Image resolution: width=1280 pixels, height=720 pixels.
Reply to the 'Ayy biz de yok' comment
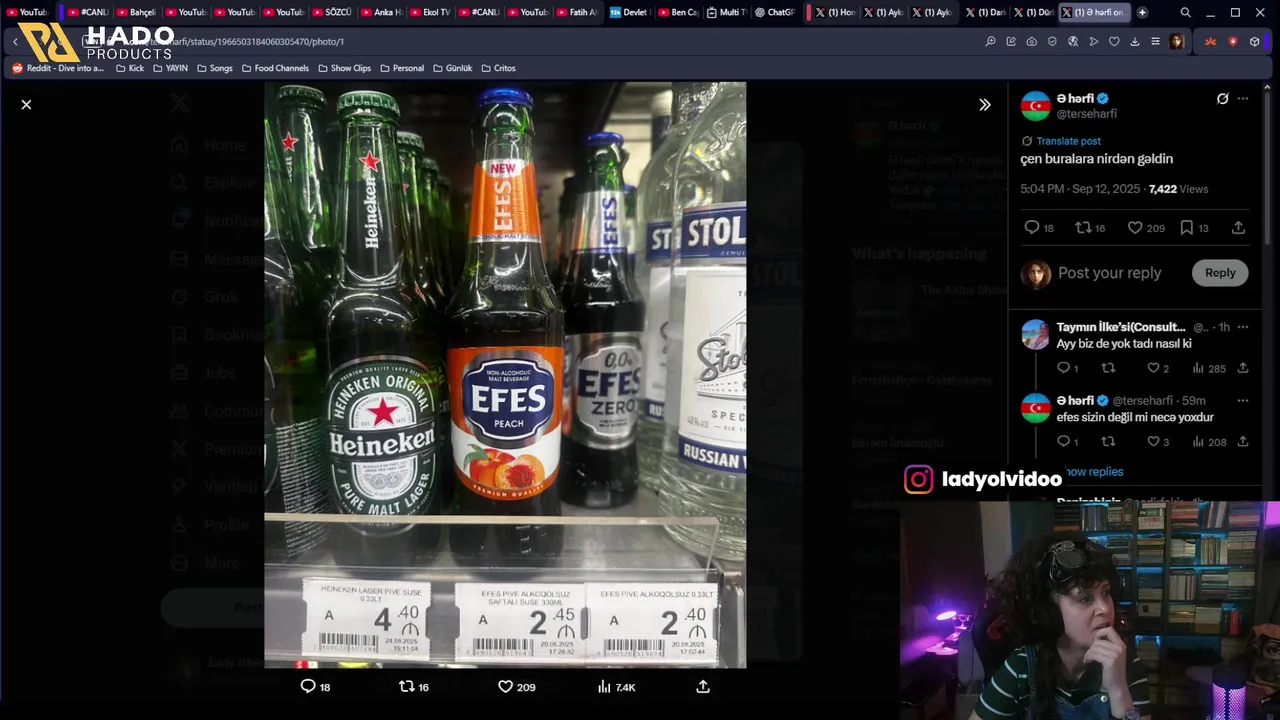1064,368
